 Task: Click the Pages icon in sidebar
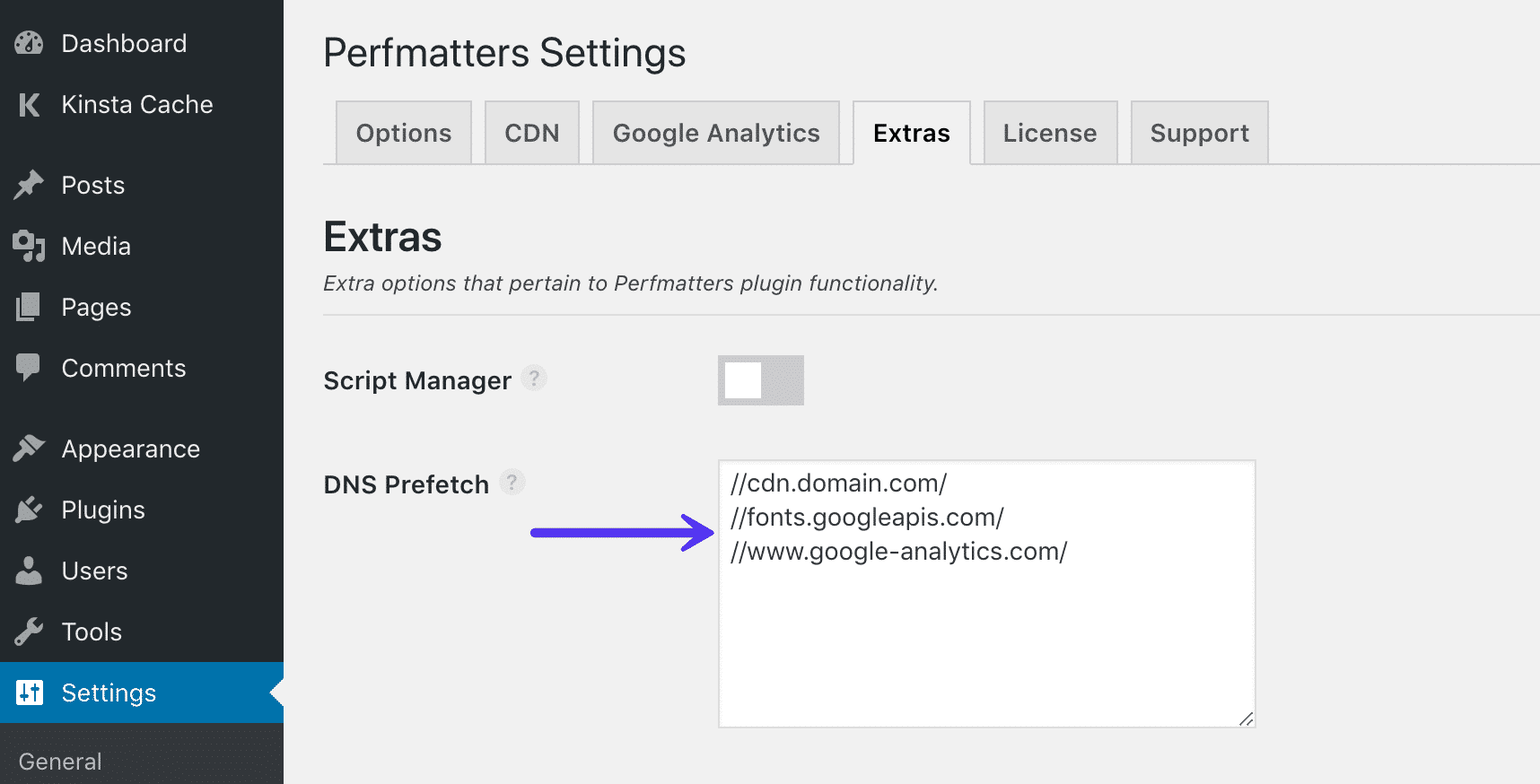tap(29, 307)
